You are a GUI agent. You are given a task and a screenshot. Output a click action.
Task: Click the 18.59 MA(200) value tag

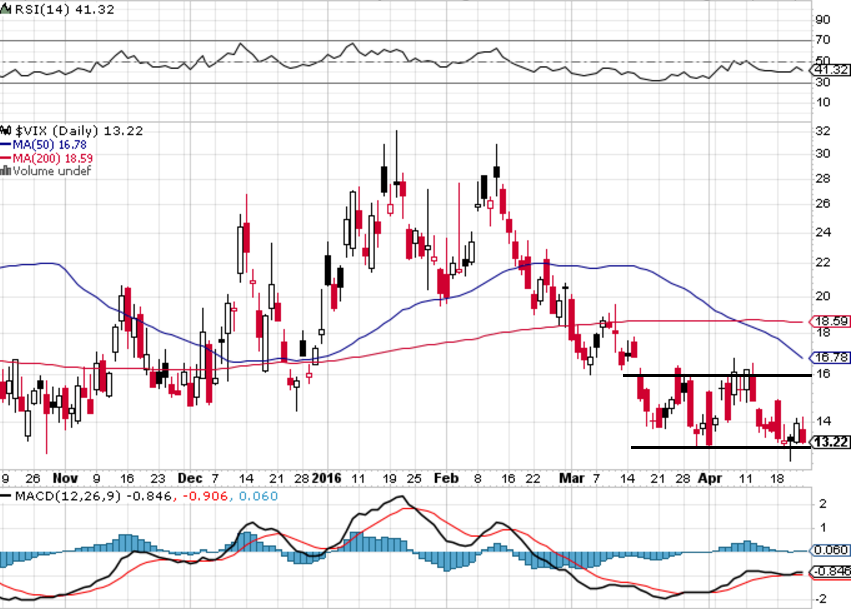[831, 321]
